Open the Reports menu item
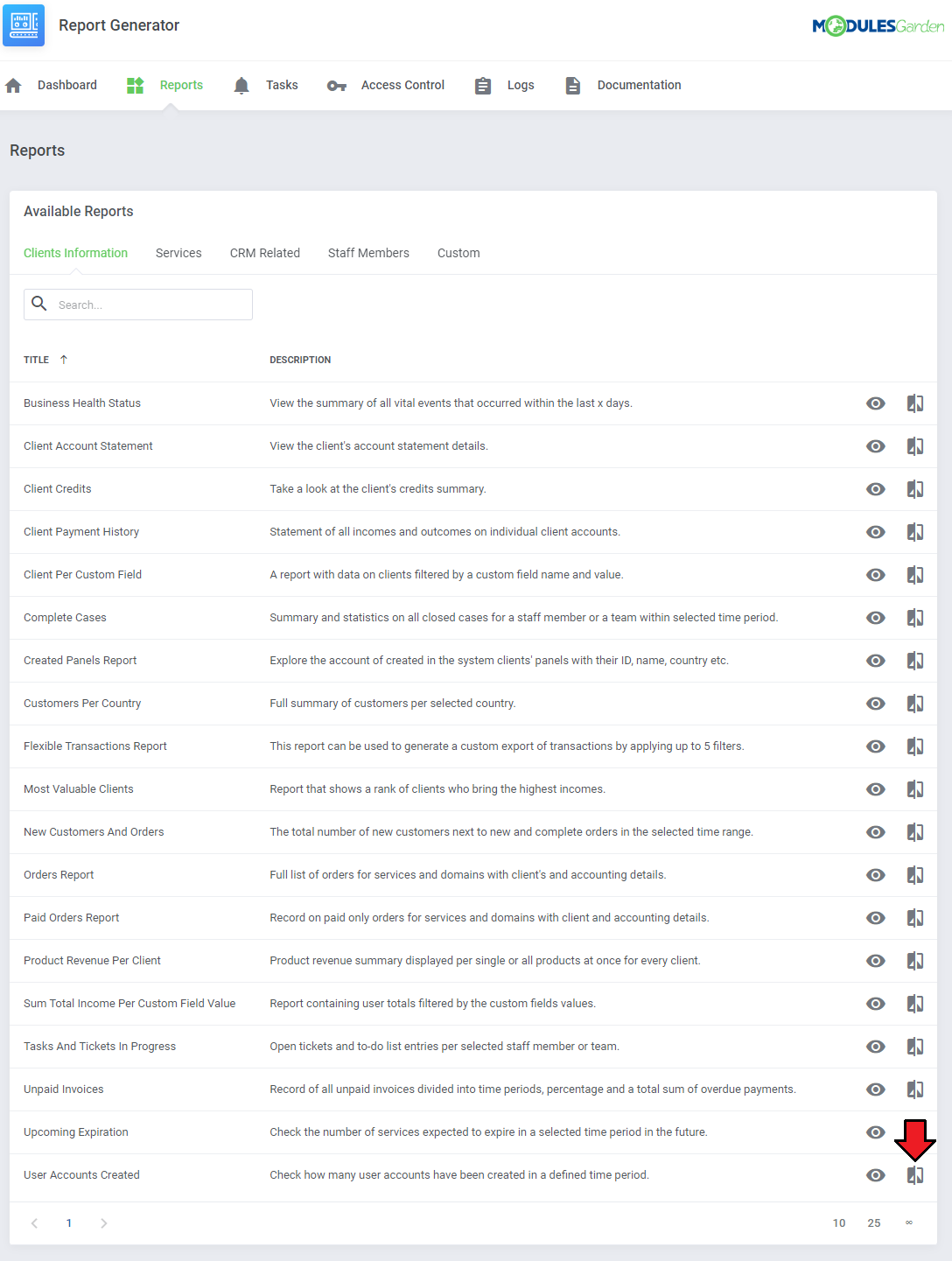The width and height of the screenshot is (952, 1261). click(x=164, y=85)
